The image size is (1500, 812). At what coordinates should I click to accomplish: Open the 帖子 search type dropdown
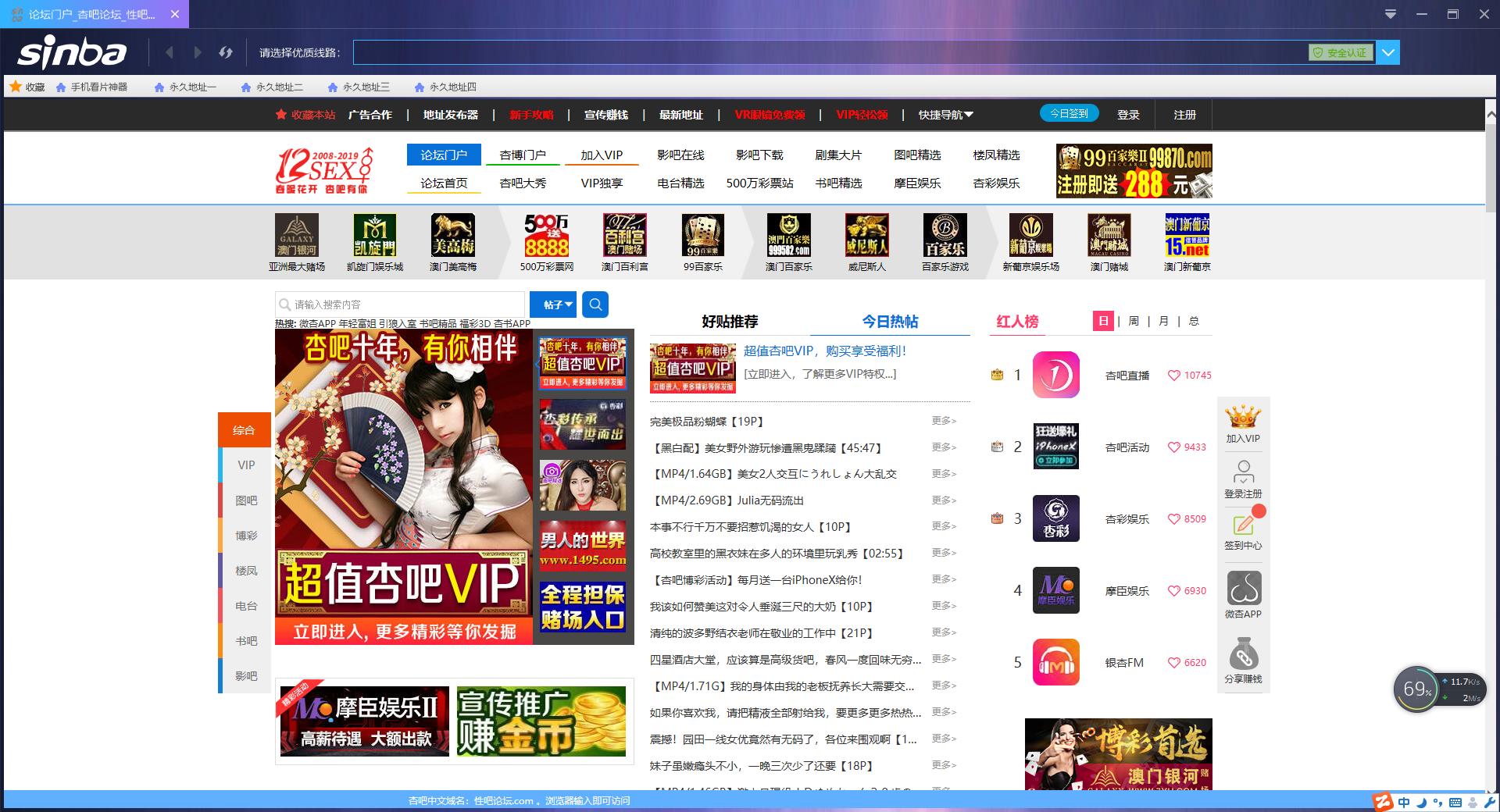click(x=553, y=304)
